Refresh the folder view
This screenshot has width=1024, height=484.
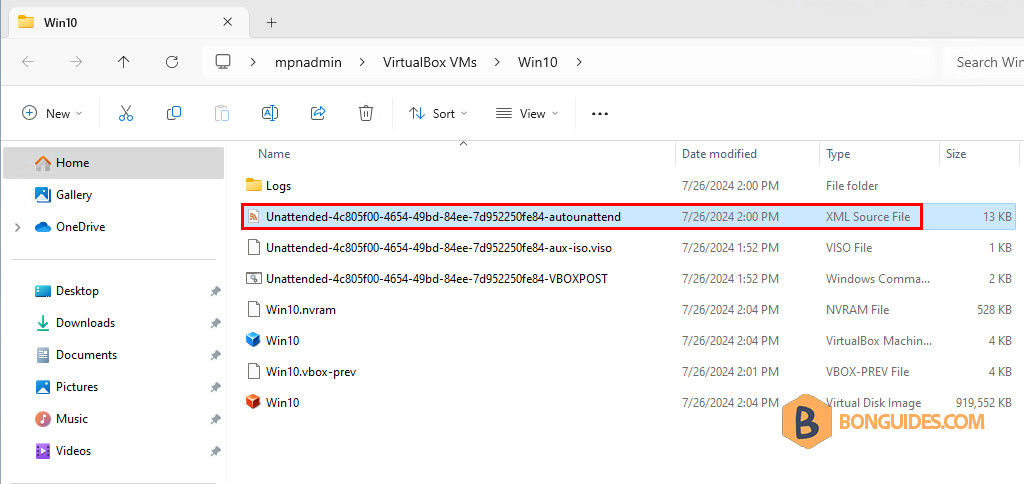tap(172, 62)
